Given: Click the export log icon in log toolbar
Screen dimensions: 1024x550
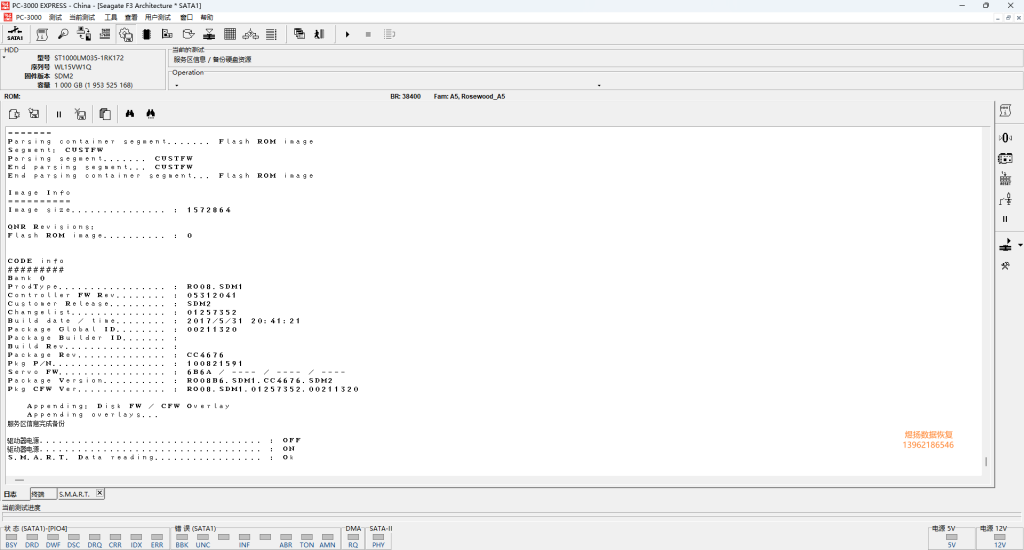Looking at the screenshot, I should pos(14,114).
